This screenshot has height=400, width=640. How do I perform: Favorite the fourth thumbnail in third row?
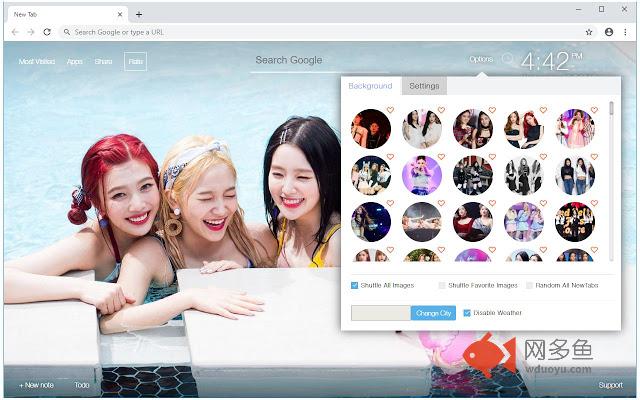pyautogui.click(x=543, y=203)
